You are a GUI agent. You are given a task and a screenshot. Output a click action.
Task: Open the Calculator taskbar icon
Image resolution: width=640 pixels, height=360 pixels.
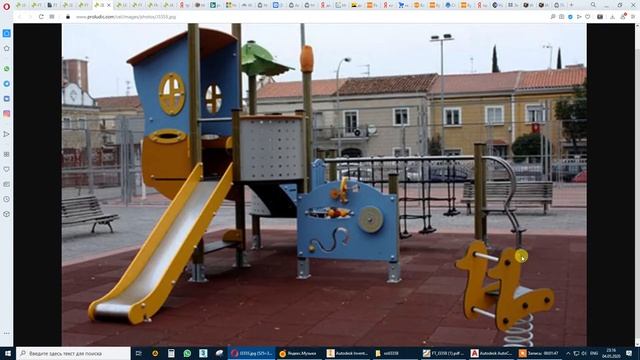(x=171, y=353)
